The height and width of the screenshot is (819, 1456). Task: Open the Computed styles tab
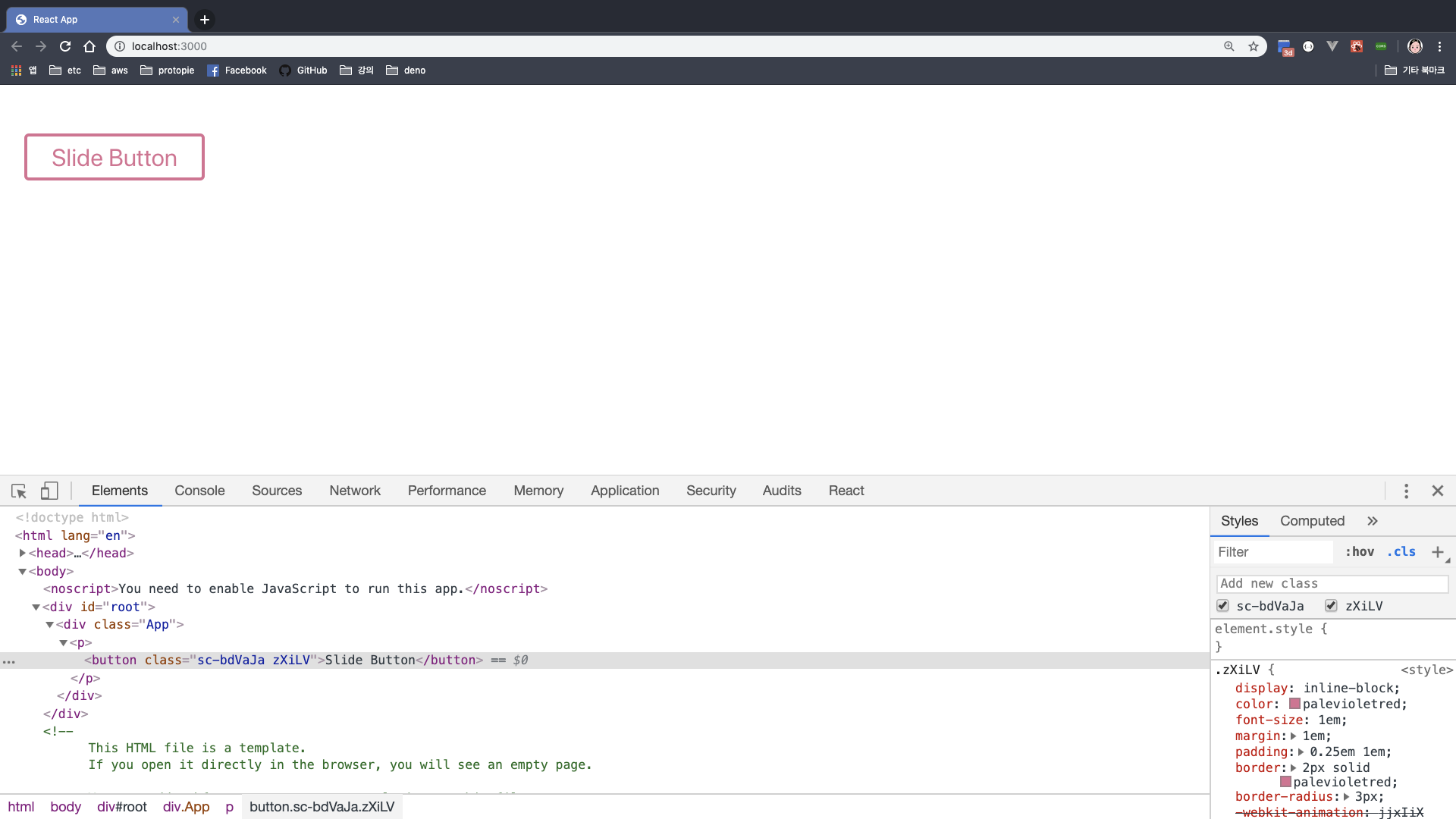[1312, 521]
